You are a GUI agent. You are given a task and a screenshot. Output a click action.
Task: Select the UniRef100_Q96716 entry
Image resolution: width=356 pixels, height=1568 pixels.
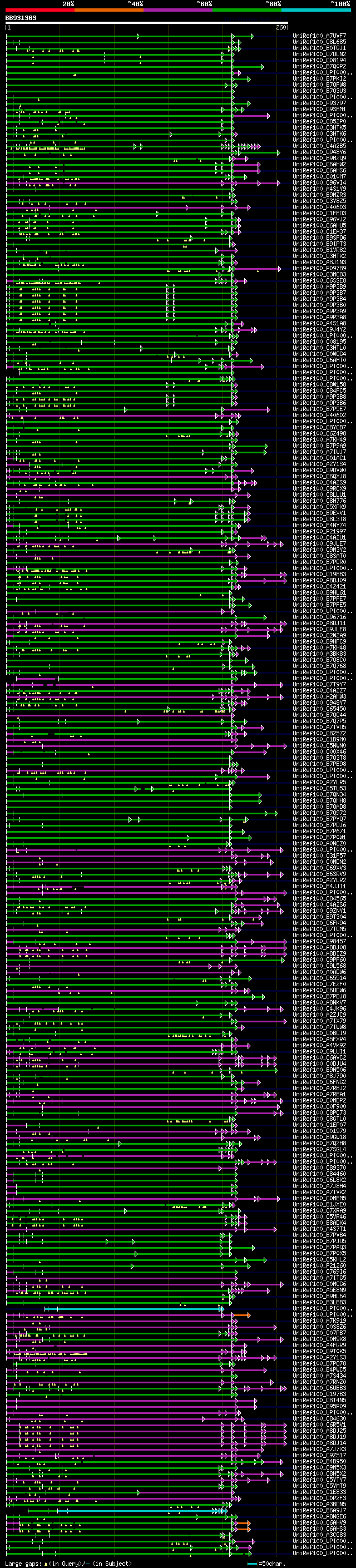[319, 617]
